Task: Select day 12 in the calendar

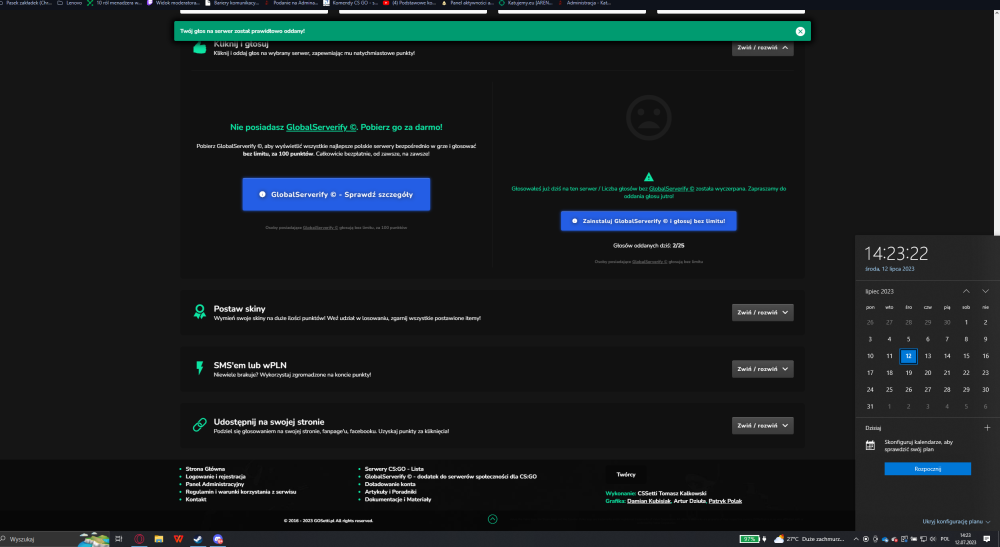Action: pyautogui.click(x=908, y=356)
